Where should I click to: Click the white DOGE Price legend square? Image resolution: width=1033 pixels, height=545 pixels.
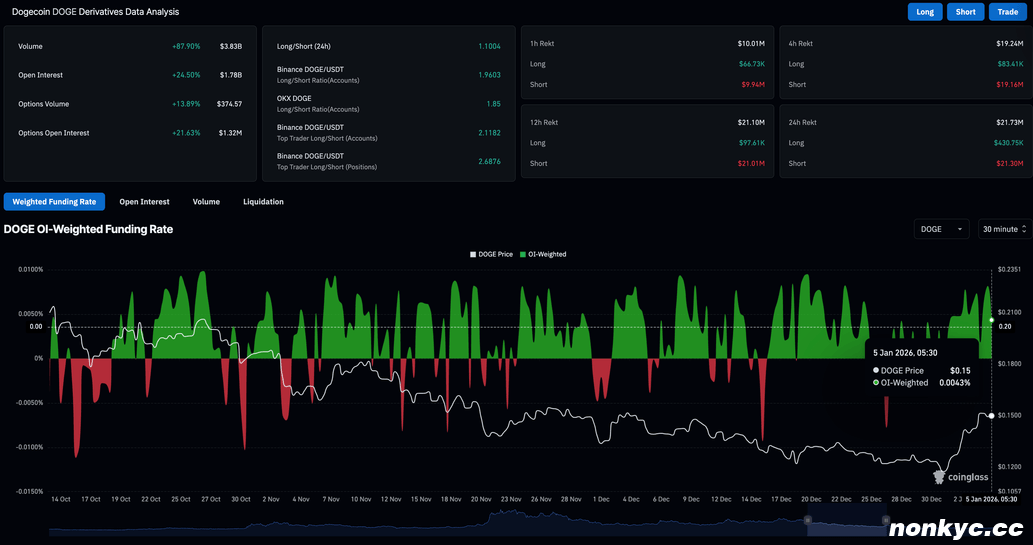point(474,254)
